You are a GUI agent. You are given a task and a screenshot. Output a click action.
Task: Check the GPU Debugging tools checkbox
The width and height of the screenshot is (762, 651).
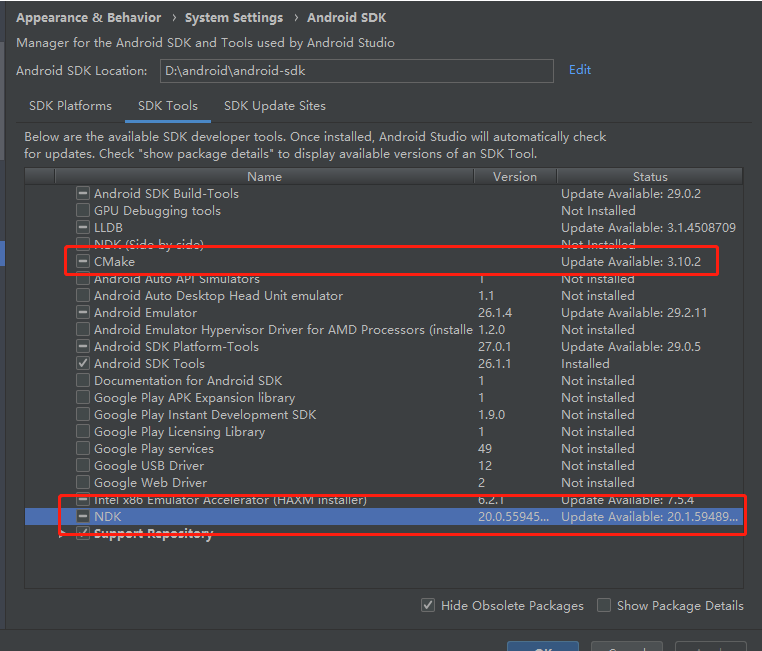coord(83,211)
